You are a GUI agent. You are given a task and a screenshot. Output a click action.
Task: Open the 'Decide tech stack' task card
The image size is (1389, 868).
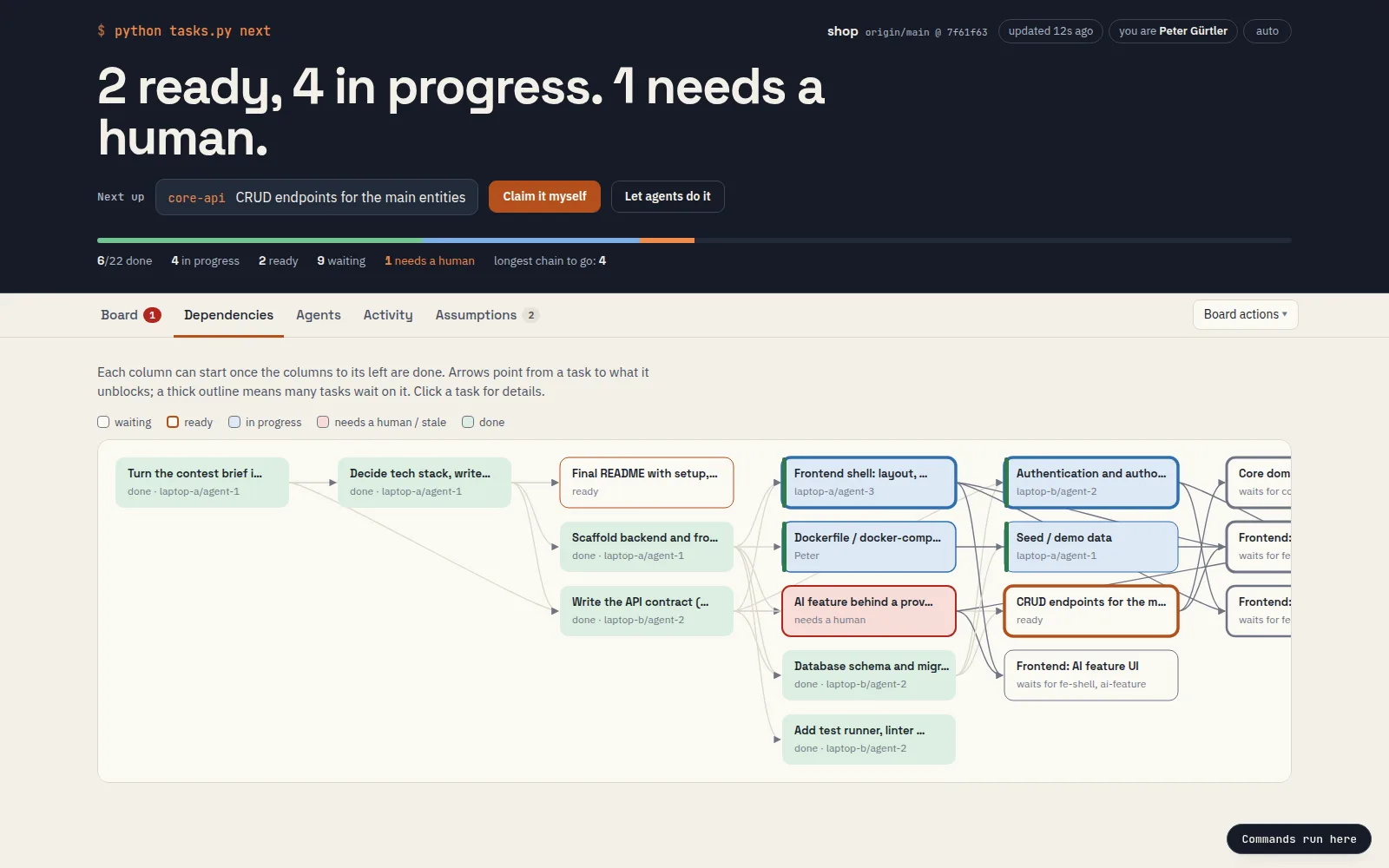tap(425, 483)
